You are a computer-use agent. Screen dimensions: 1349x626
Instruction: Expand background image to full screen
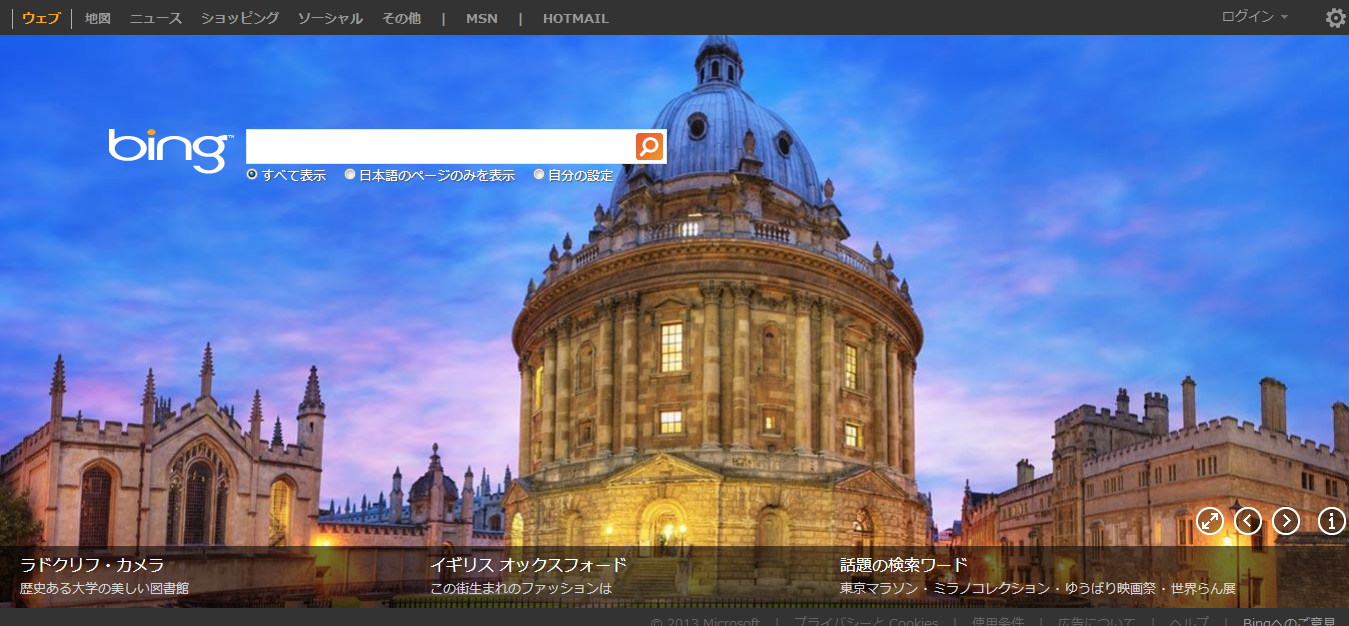coord(1210,521)
